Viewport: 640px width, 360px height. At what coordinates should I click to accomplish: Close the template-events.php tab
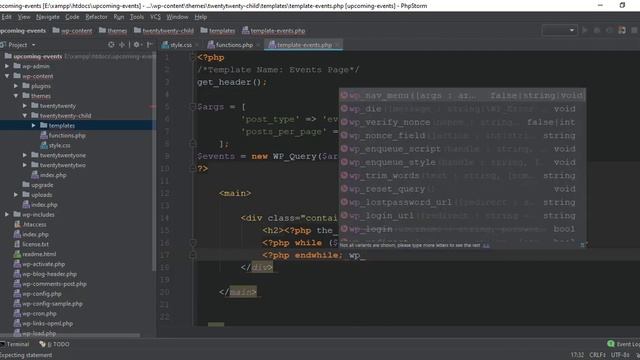tap(337, 45)
